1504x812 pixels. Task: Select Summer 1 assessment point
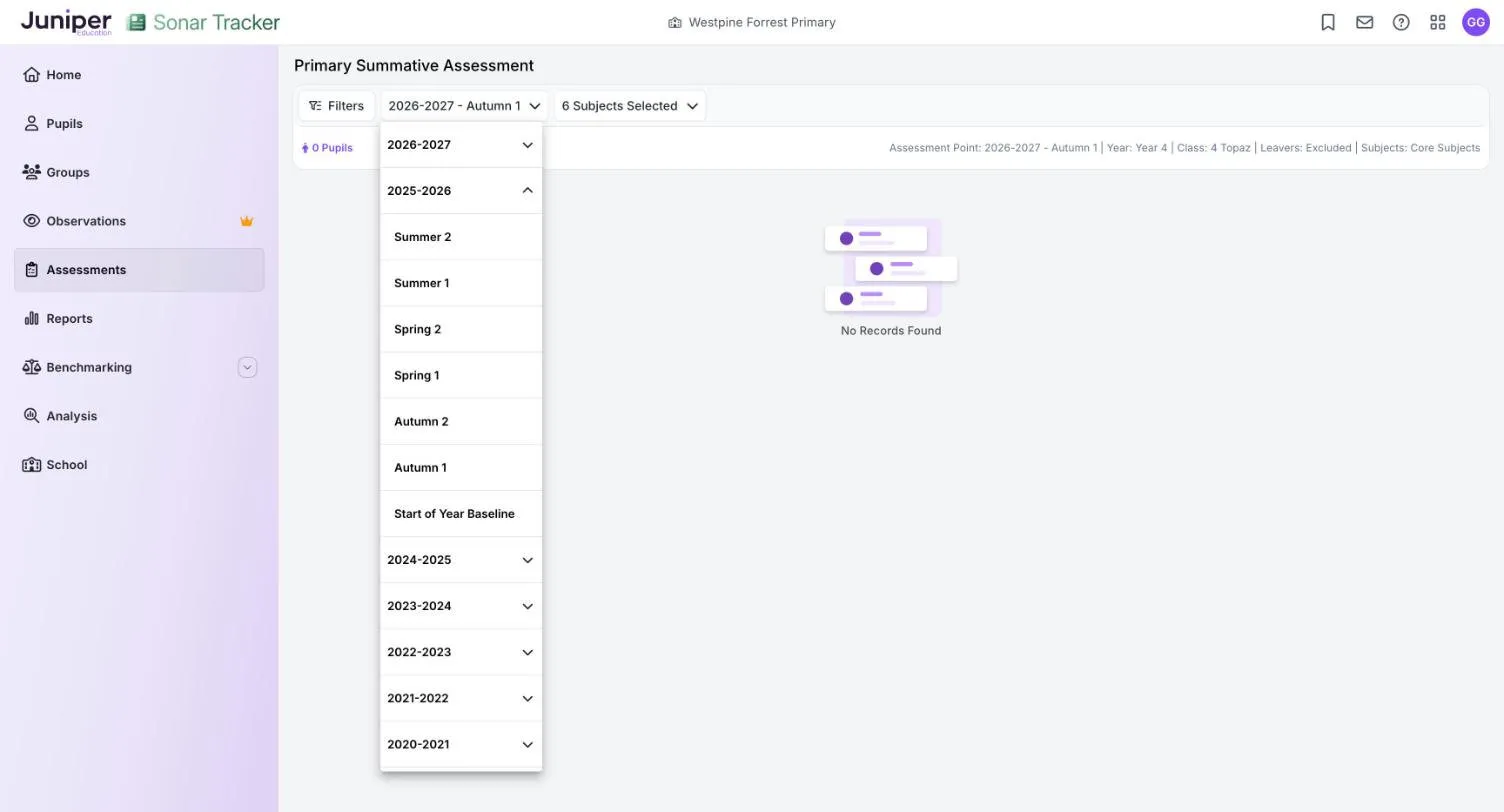tap(461, 283)
